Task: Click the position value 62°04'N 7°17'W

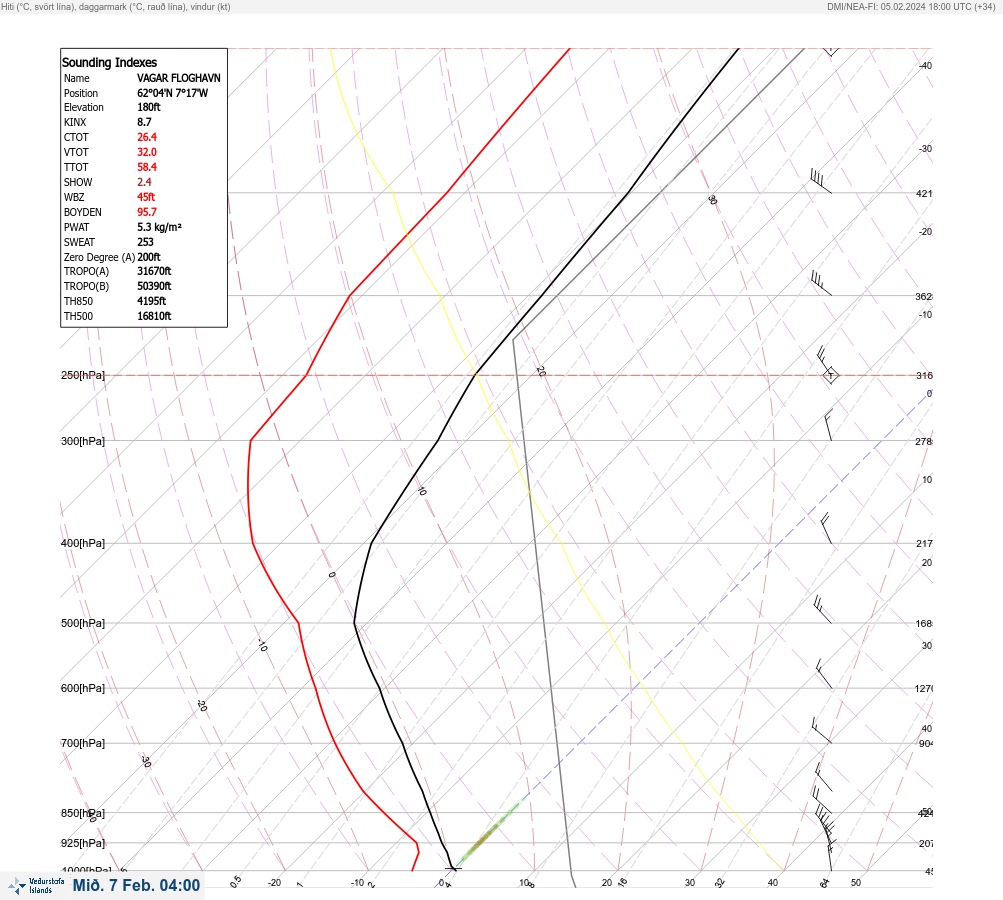Action: (172, 93)
